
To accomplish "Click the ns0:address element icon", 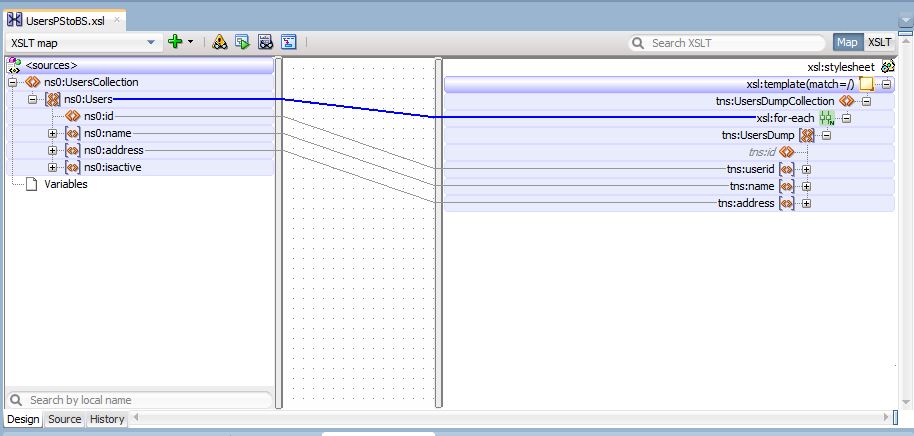I will click(73, 150).
